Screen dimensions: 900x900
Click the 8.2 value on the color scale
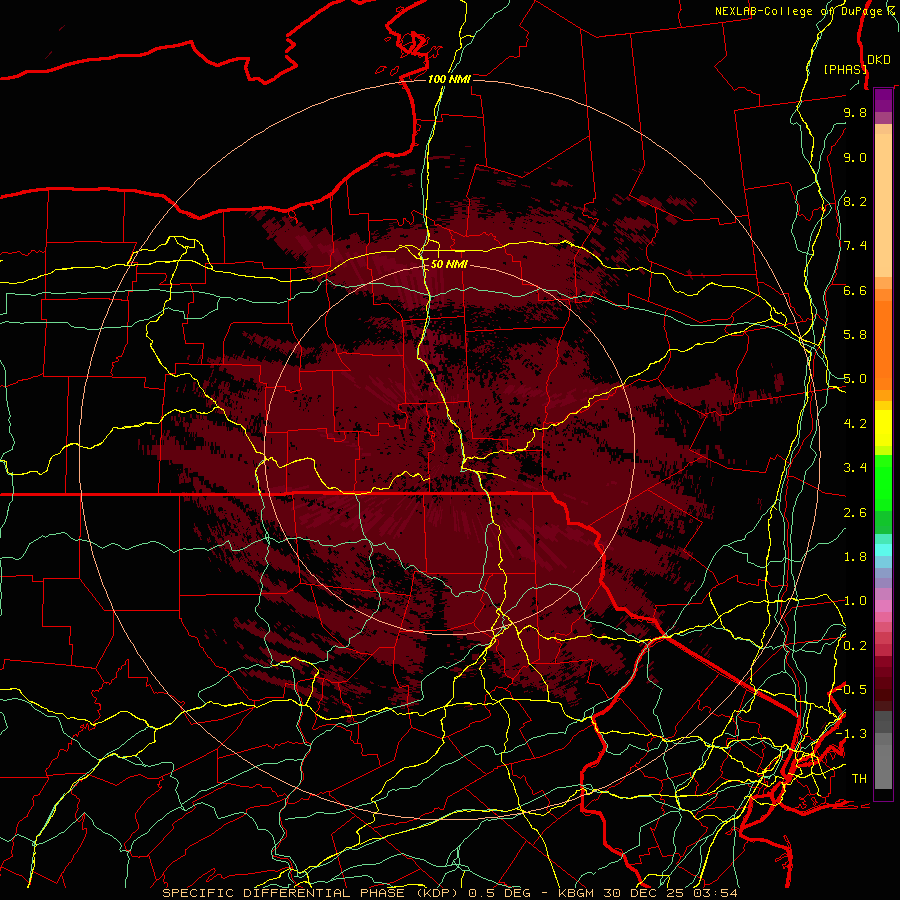pos(855,201)
